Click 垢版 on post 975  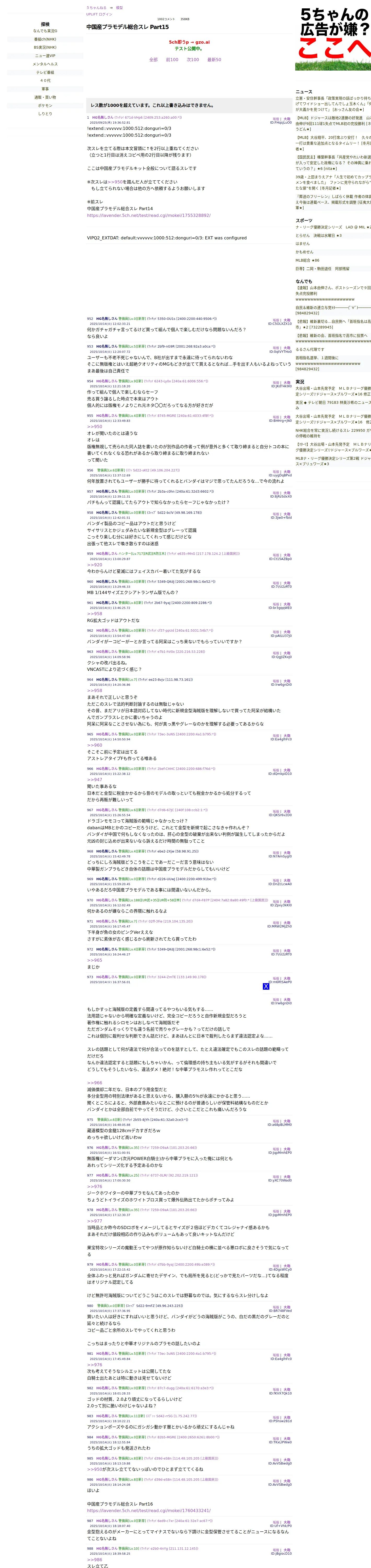tap(276, 1121)
